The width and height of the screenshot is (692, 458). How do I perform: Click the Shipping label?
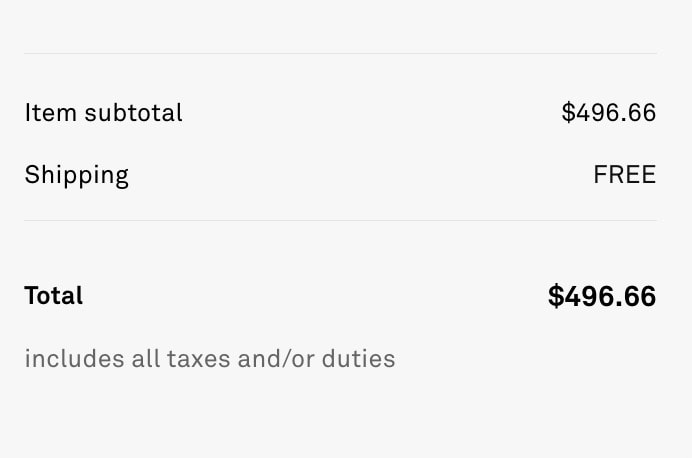[x=76, y=176]
